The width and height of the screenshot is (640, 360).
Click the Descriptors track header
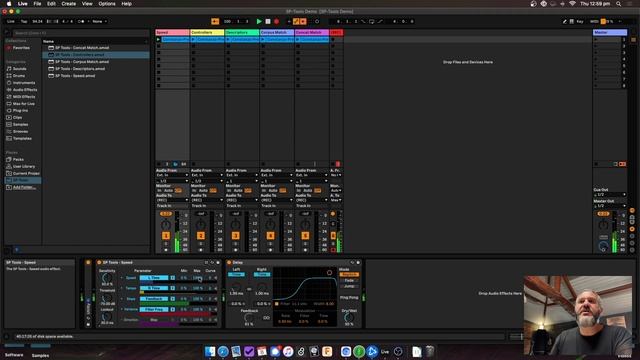click(242, 32)
